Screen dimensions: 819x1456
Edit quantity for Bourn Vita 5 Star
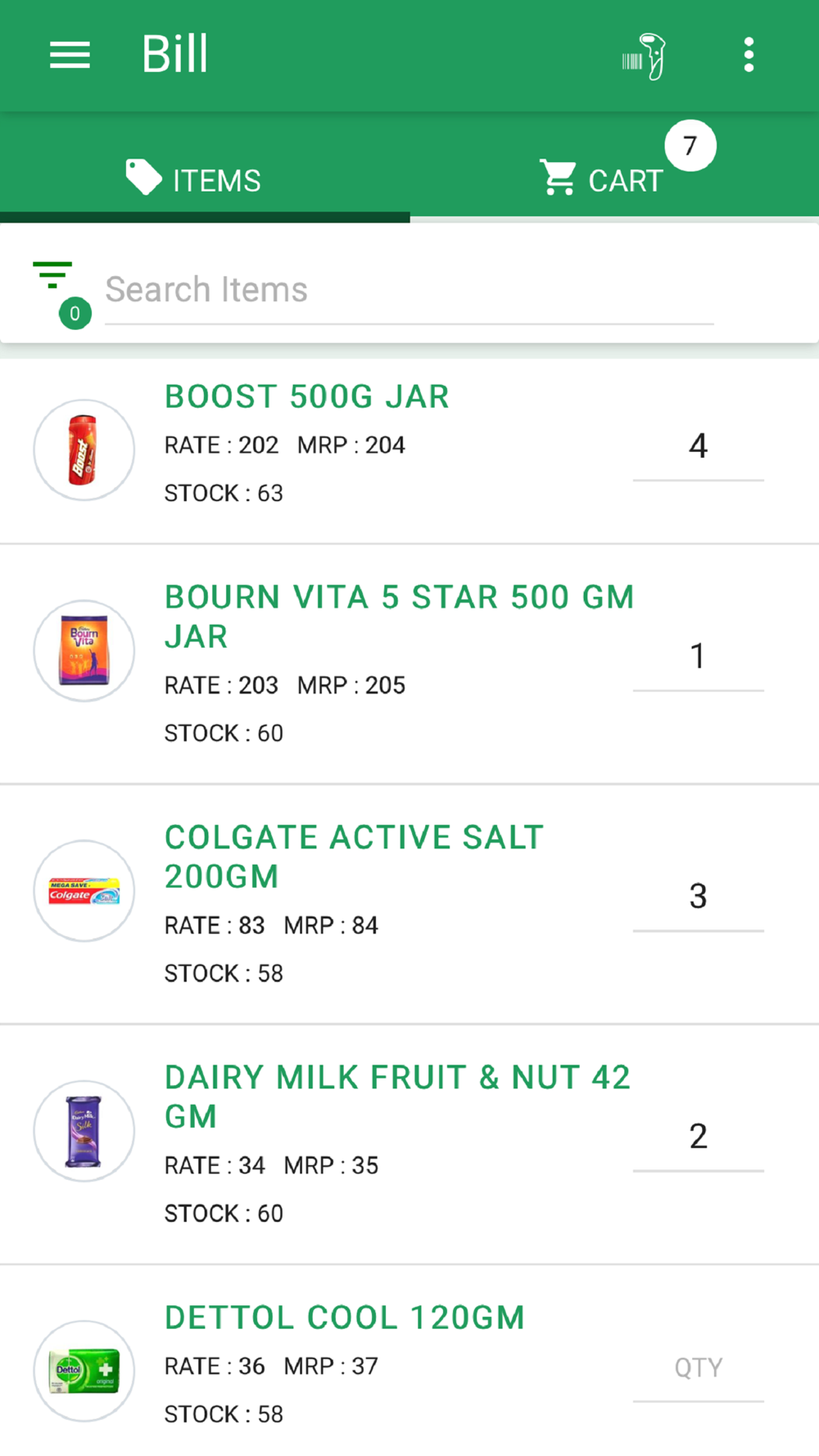(x=698, y=657)
